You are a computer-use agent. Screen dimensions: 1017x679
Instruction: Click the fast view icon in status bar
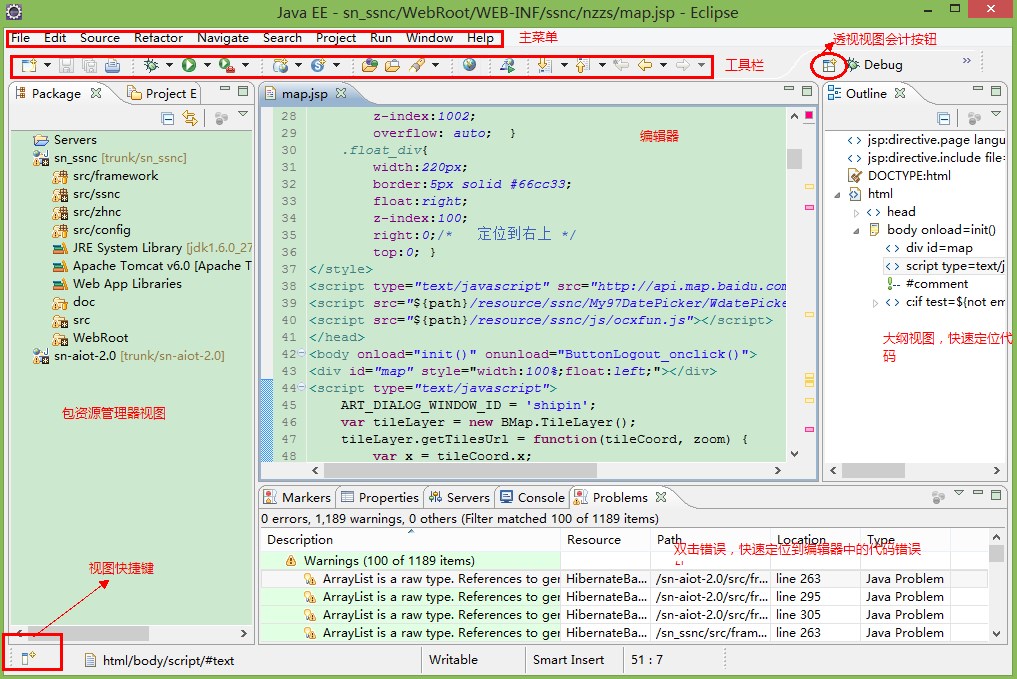29,658
